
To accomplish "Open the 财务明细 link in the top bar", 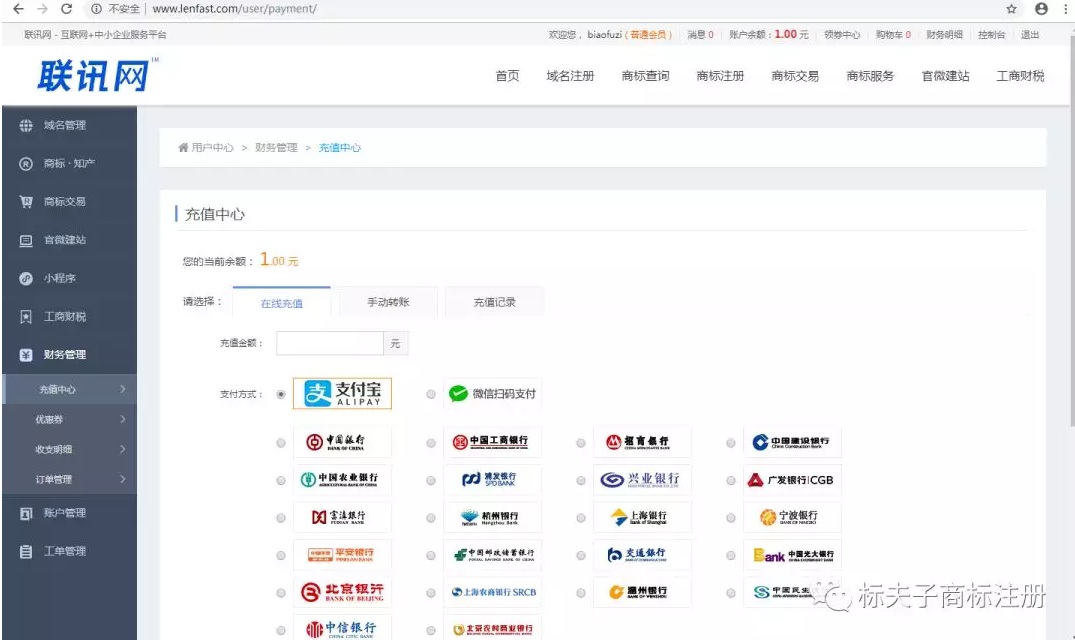I will tap(945, 34).
